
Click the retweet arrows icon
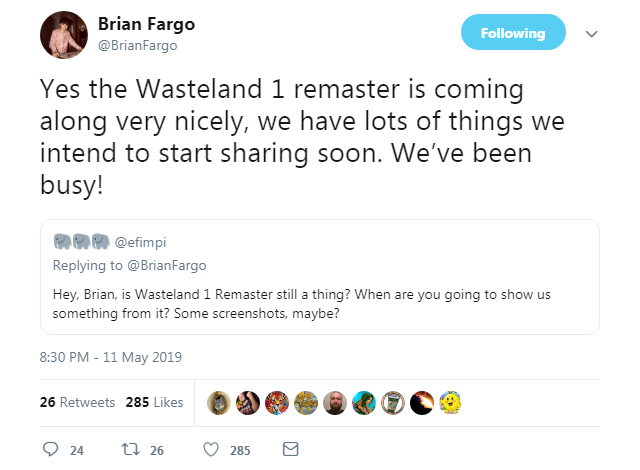[131, 449]
